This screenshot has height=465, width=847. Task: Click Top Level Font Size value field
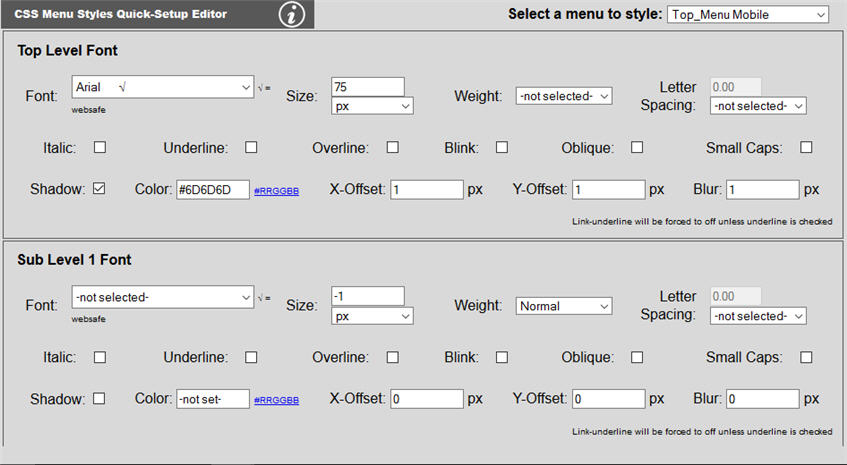click(x=367, y=87)
